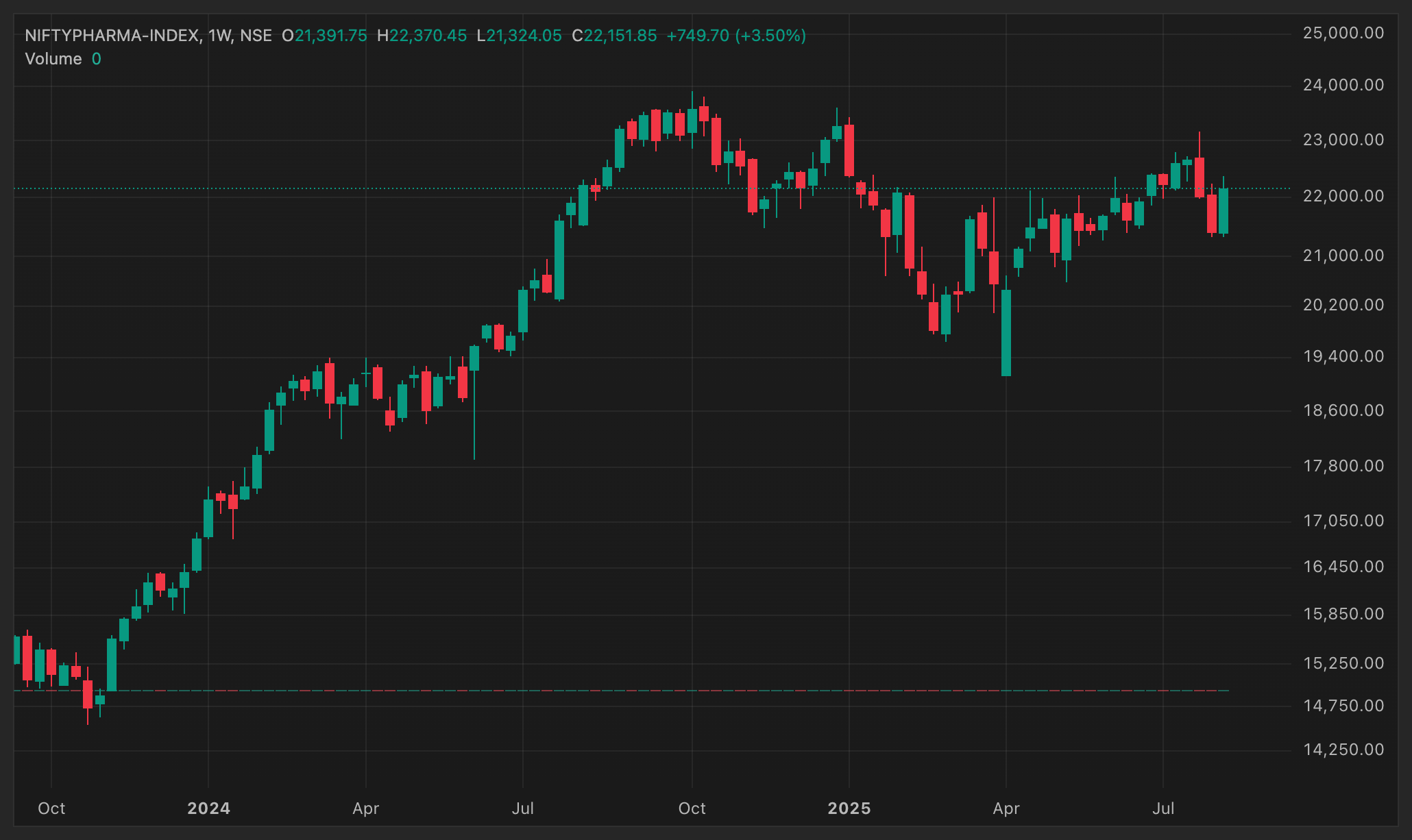1412x840 pixels.
Task: Click the low value L21,324.05
Action: pos(519,36)
